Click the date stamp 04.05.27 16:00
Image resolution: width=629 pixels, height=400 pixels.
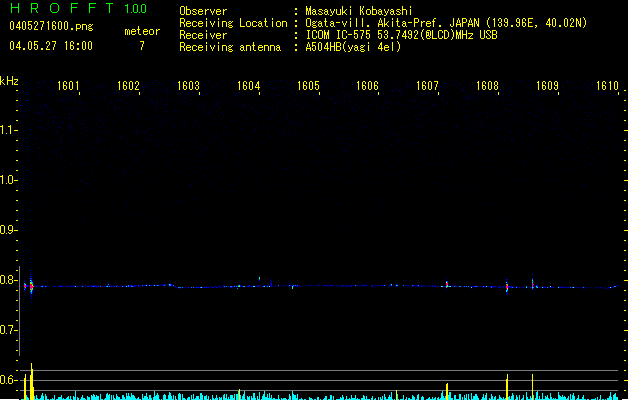pos(51,46)
